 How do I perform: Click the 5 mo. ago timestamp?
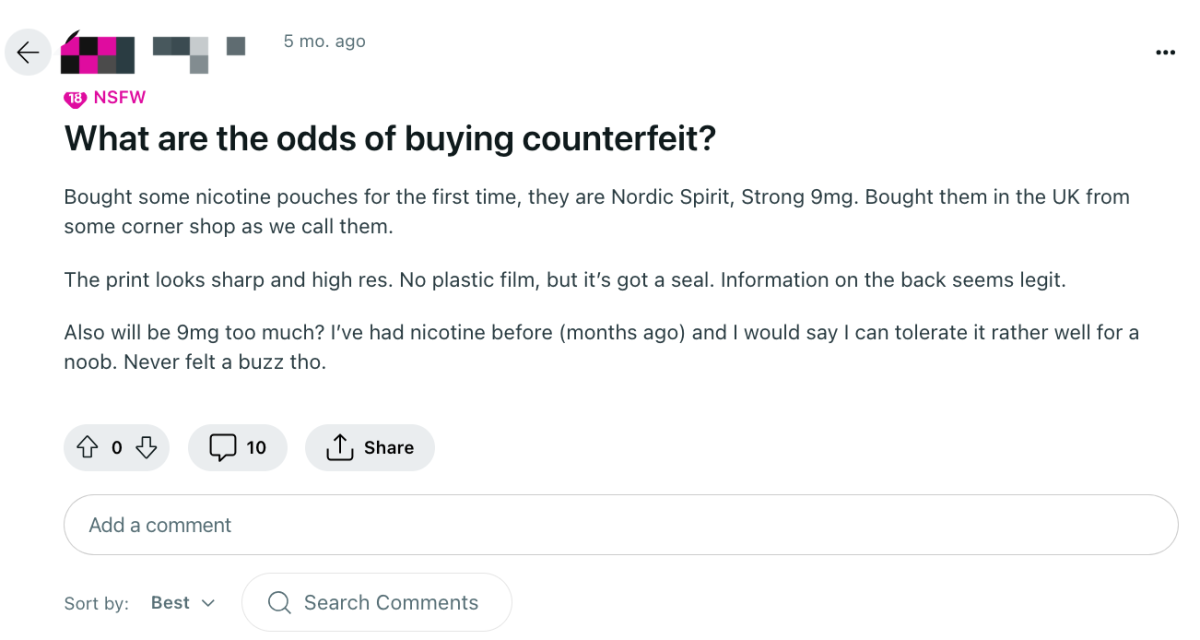324,42
